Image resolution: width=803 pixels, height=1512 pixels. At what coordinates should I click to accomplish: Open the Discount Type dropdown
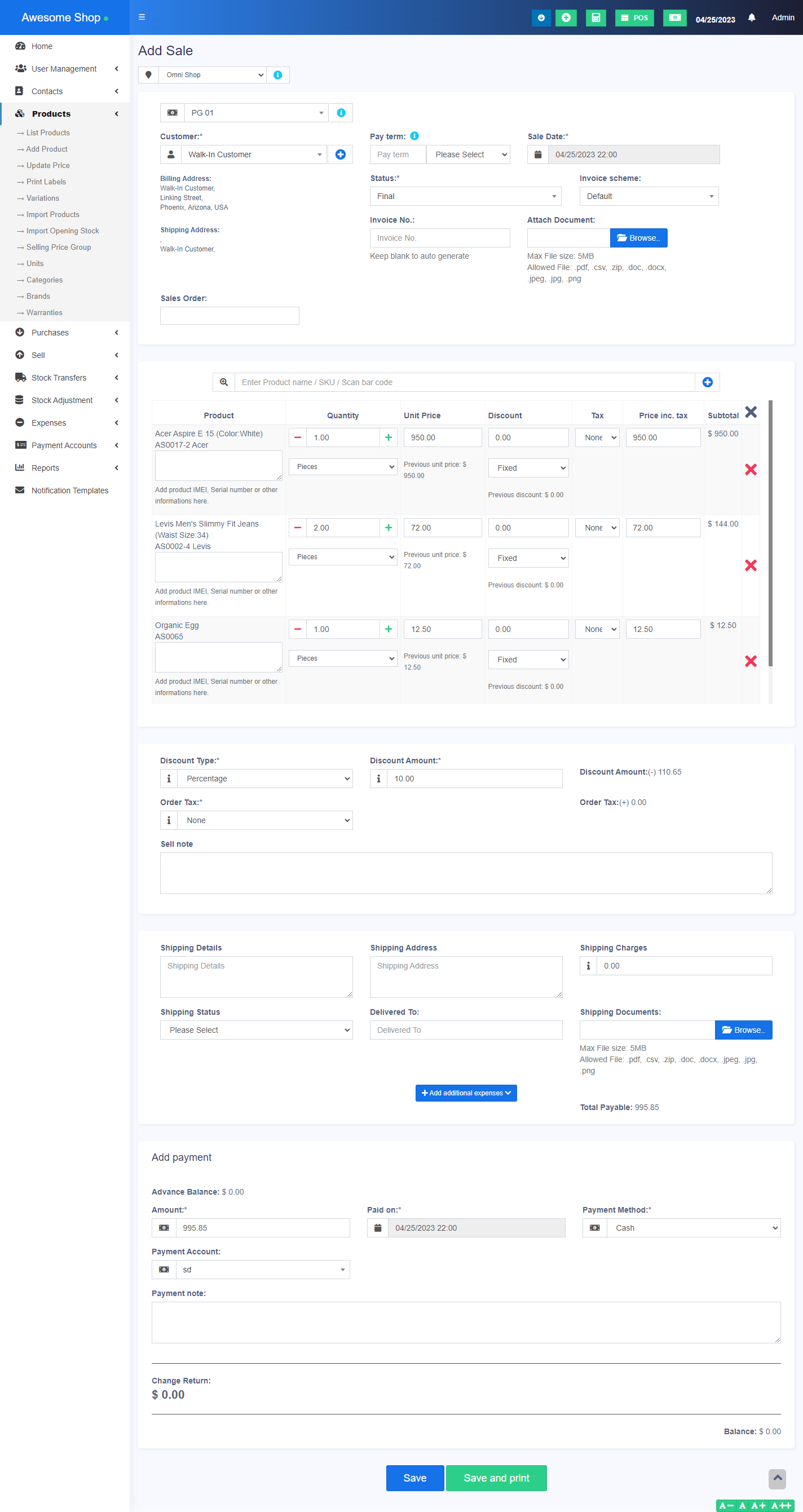tap(264, 779)
